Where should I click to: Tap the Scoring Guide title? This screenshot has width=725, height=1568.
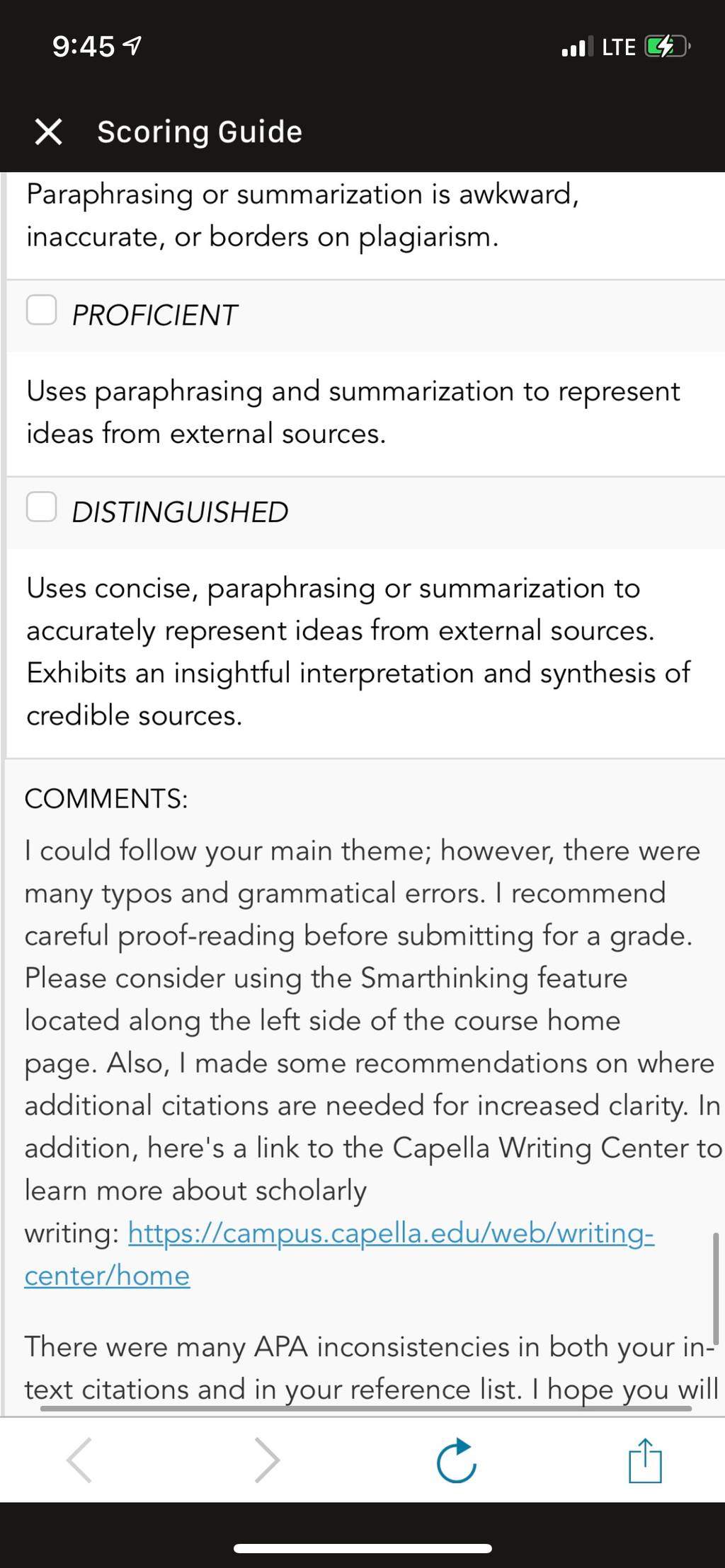[x=200, y=132]
